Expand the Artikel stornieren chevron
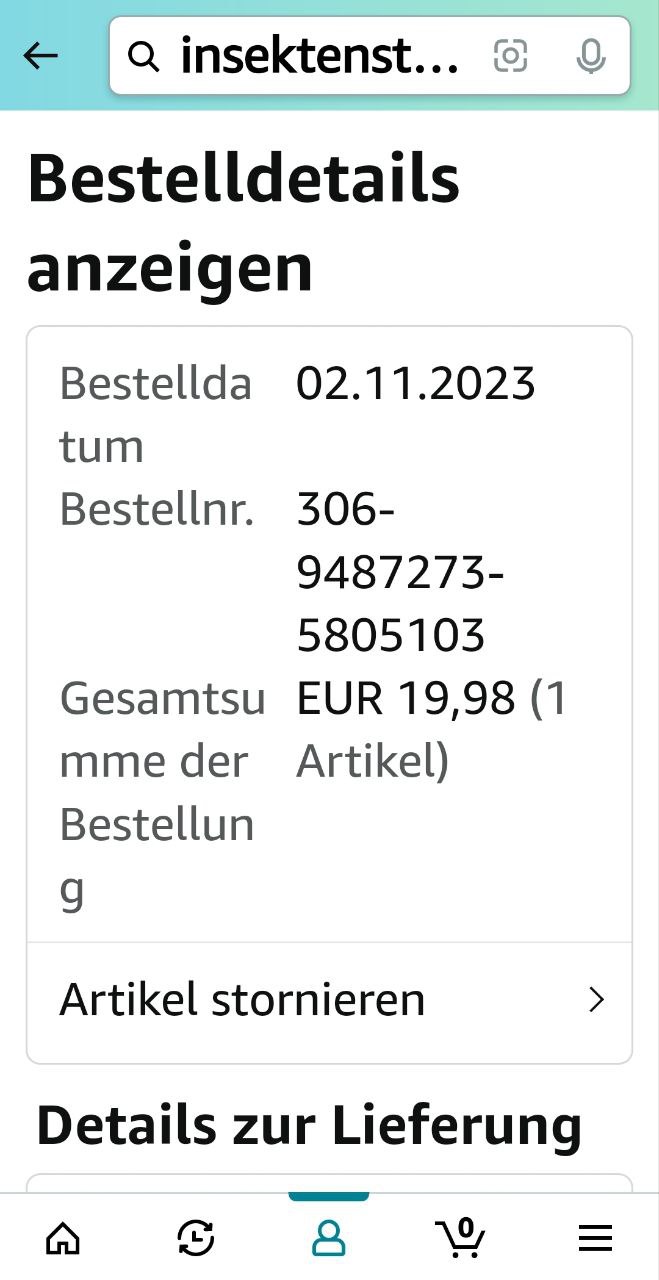Viewport: 659px width, 1280px height. pyautogui.click(x=597, y=1000)
